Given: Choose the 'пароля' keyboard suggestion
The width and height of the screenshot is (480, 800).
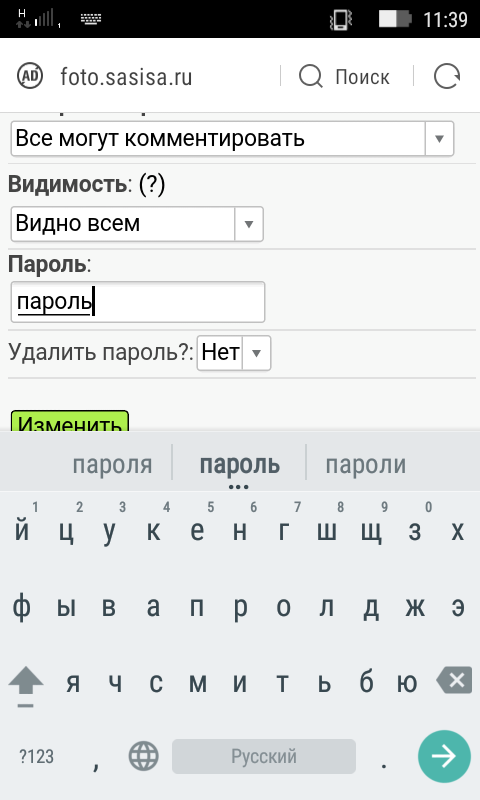Looking at the screenshot, I should pyautogui.click(x=112, y=464).
